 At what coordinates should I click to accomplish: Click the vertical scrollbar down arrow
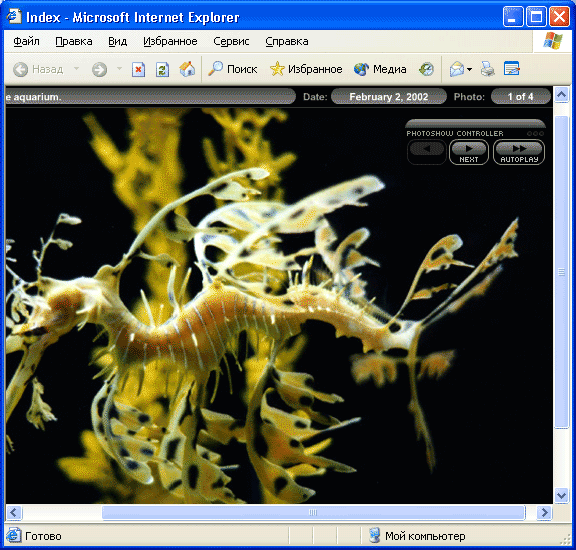pos(561,495)
